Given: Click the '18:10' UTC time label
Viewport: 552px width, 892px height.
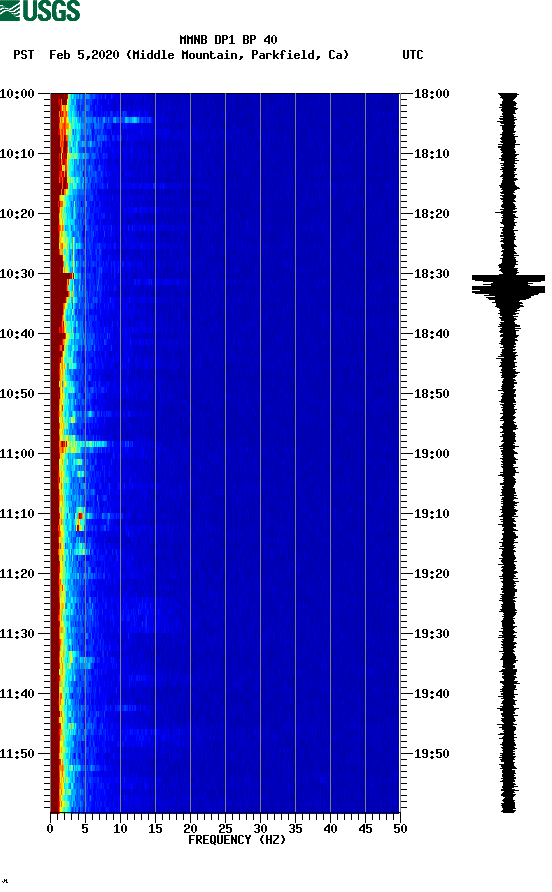Looking at the screenshot, I should [431, 154].
